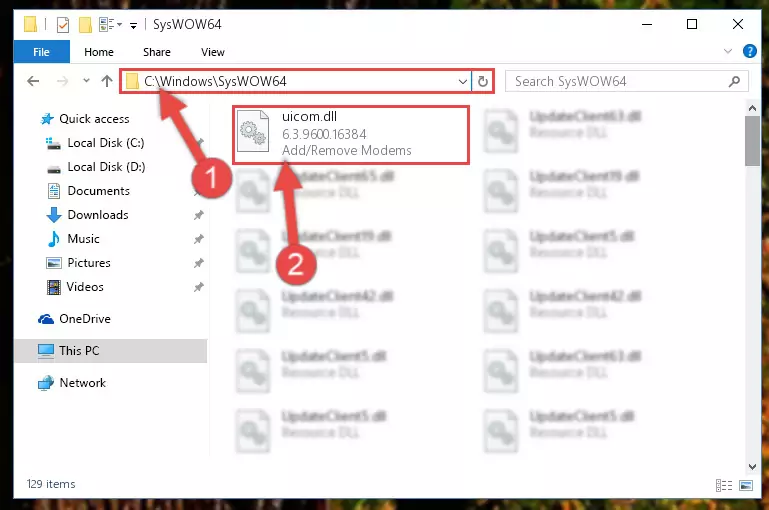Select the uicom.dll file name
The width and height of the screenshot is (769, 510).
[309, 117]
